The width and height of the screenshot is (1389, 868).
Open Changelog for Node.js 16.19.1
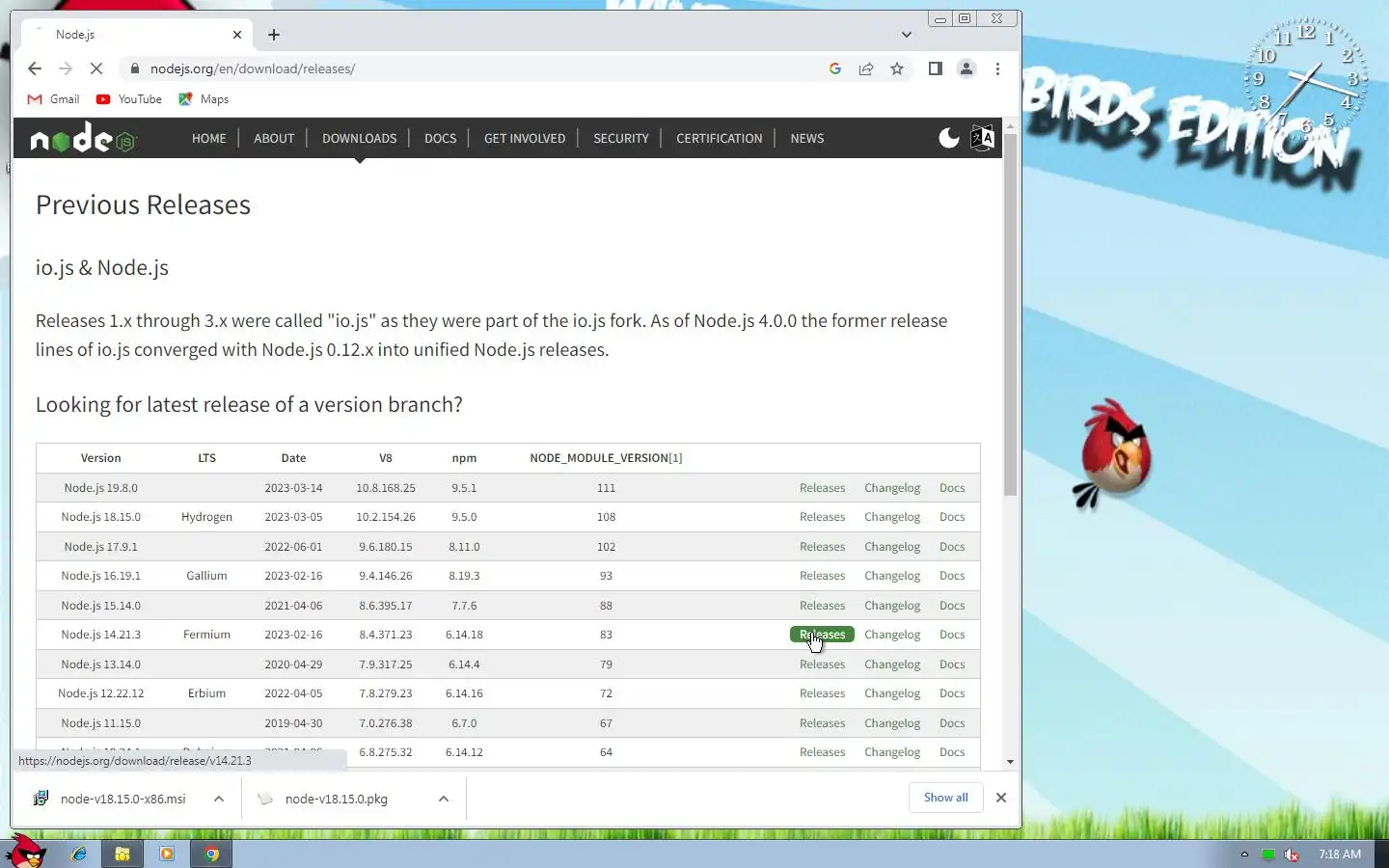coord(892,576)
